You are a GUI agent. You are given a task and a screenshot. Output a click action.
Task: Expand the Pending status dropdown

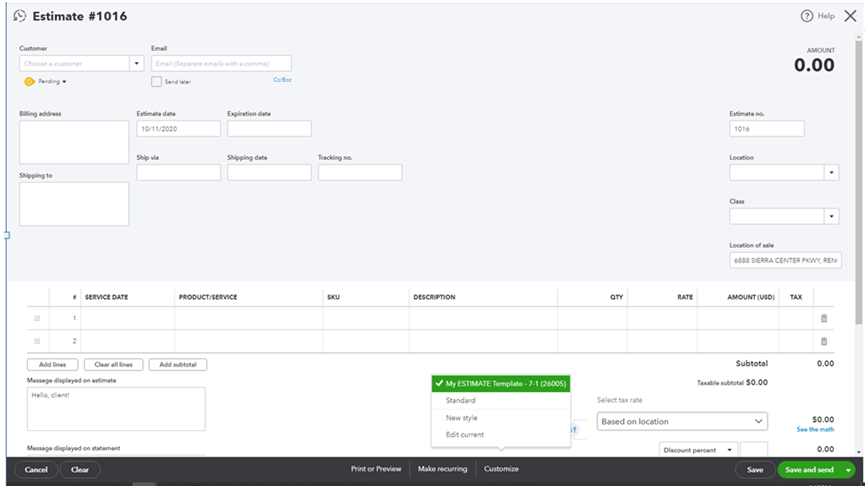tap(64, 82)
